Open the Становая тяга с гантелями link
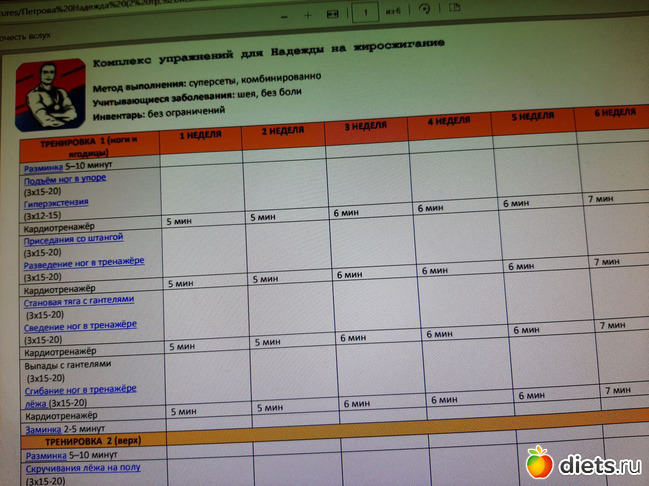 tap(78, 299)
